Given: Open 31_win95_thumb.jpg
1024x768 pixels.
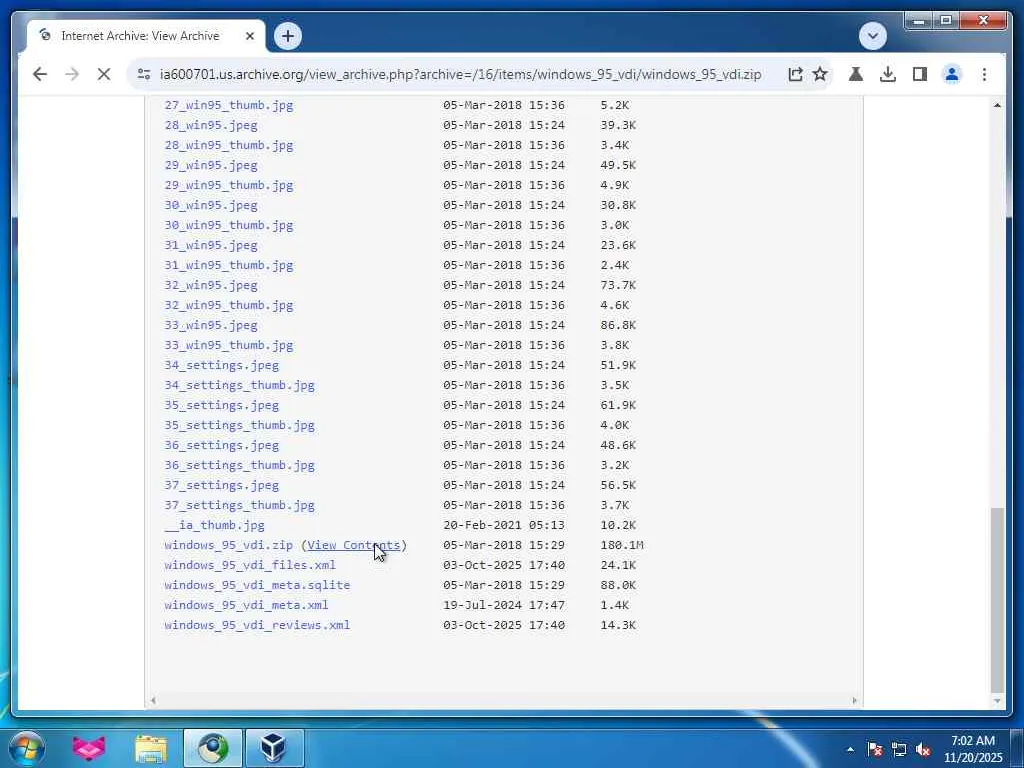Looking at the screenshot, I should tap(229, 265).
